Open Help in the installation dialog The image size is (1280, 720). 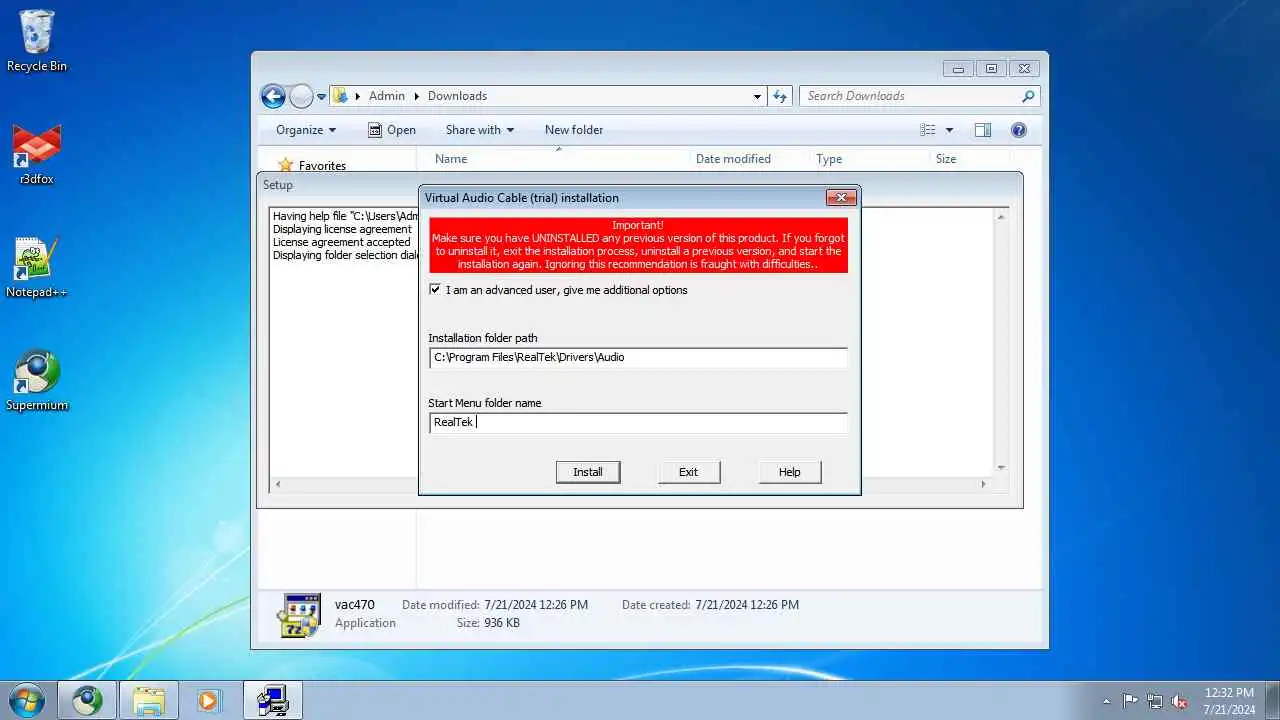790,472
